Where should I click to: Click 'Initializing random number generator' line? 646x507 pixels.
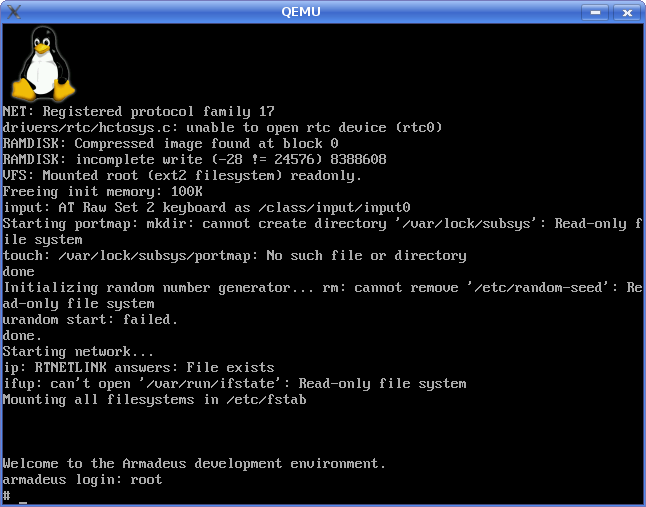pyautogui.click(x=322, y=288)
